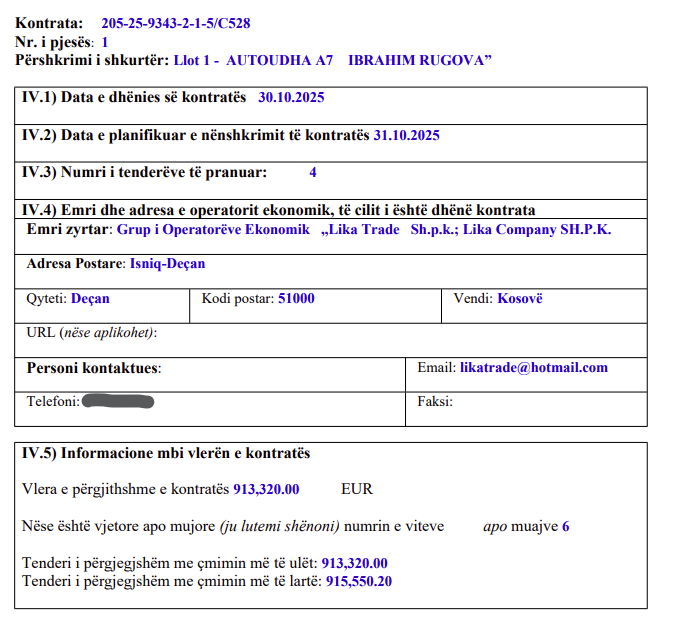
Task: Select the postal code 51000
Action: click(x=296, y=299)
